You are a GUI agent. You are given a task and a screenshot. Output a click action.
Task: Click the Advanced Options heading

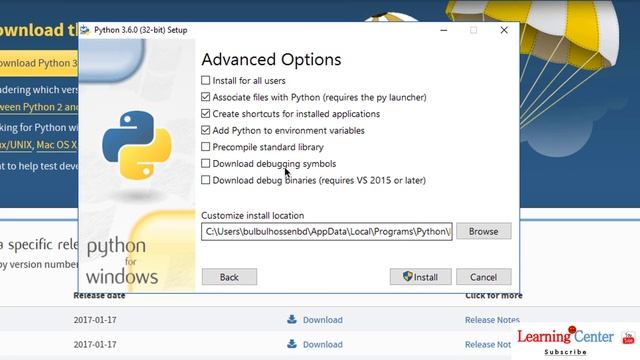271,60
